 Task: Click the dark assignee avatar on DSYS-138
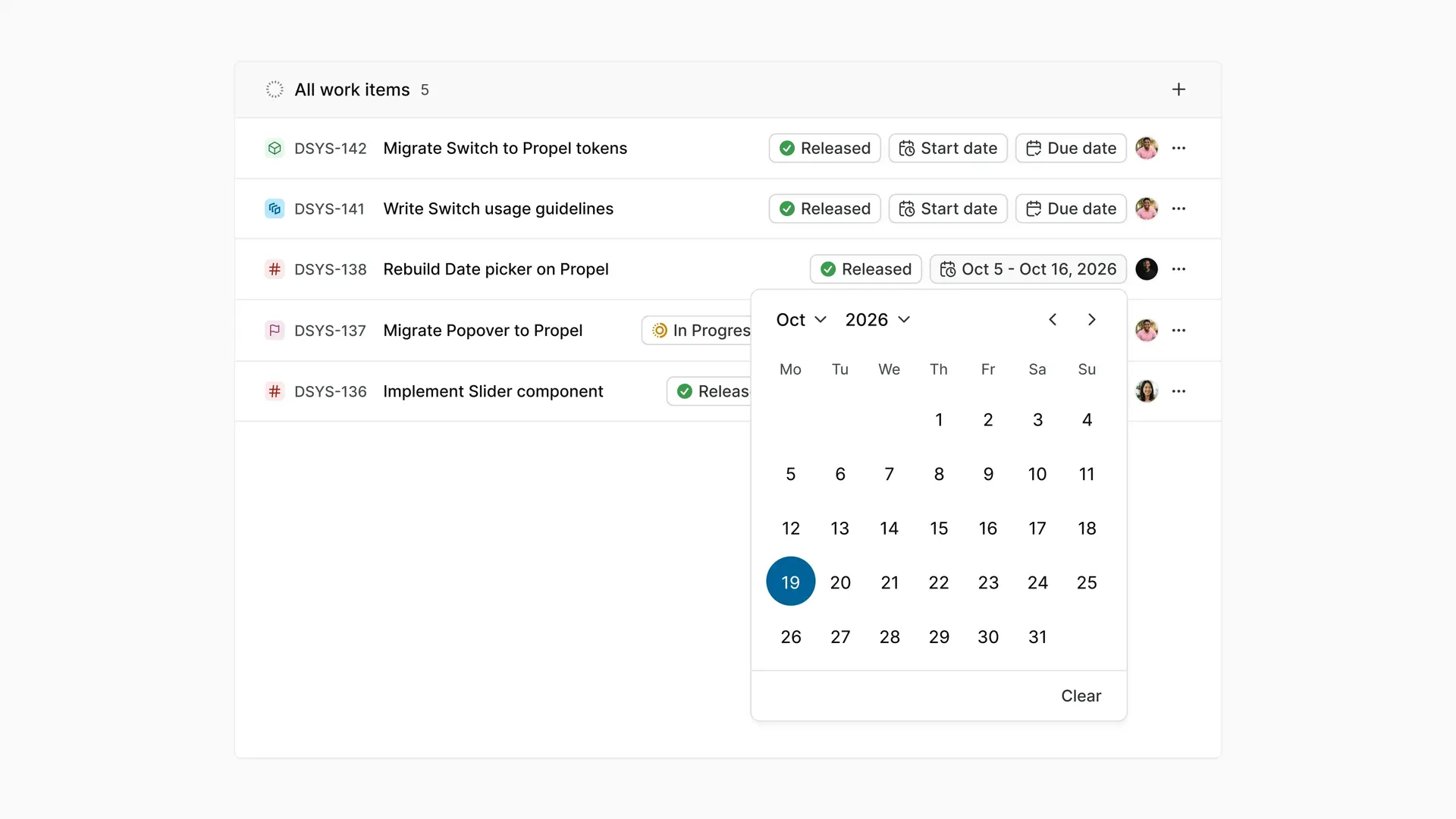tap(1147, 269)
